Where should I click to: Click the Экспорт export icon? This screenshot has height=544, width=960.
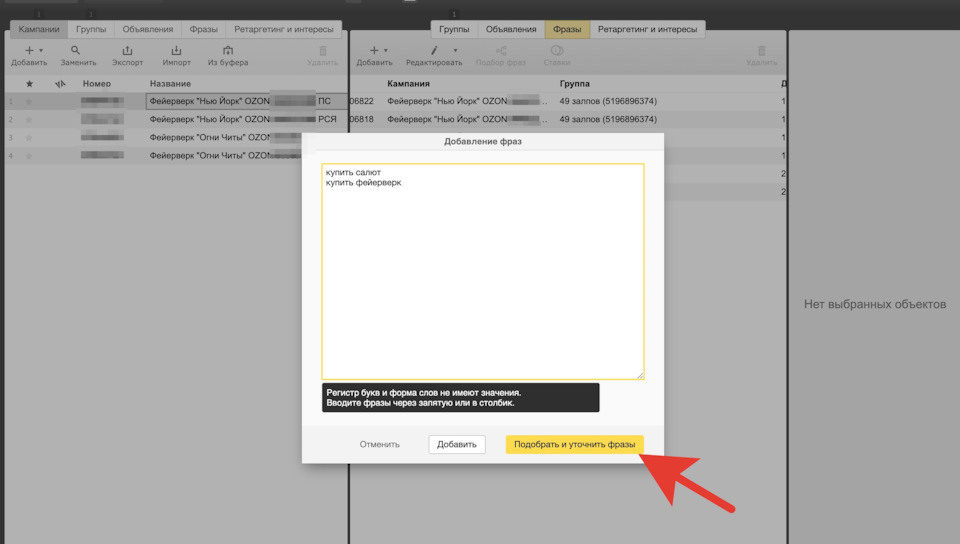(127, 50)
